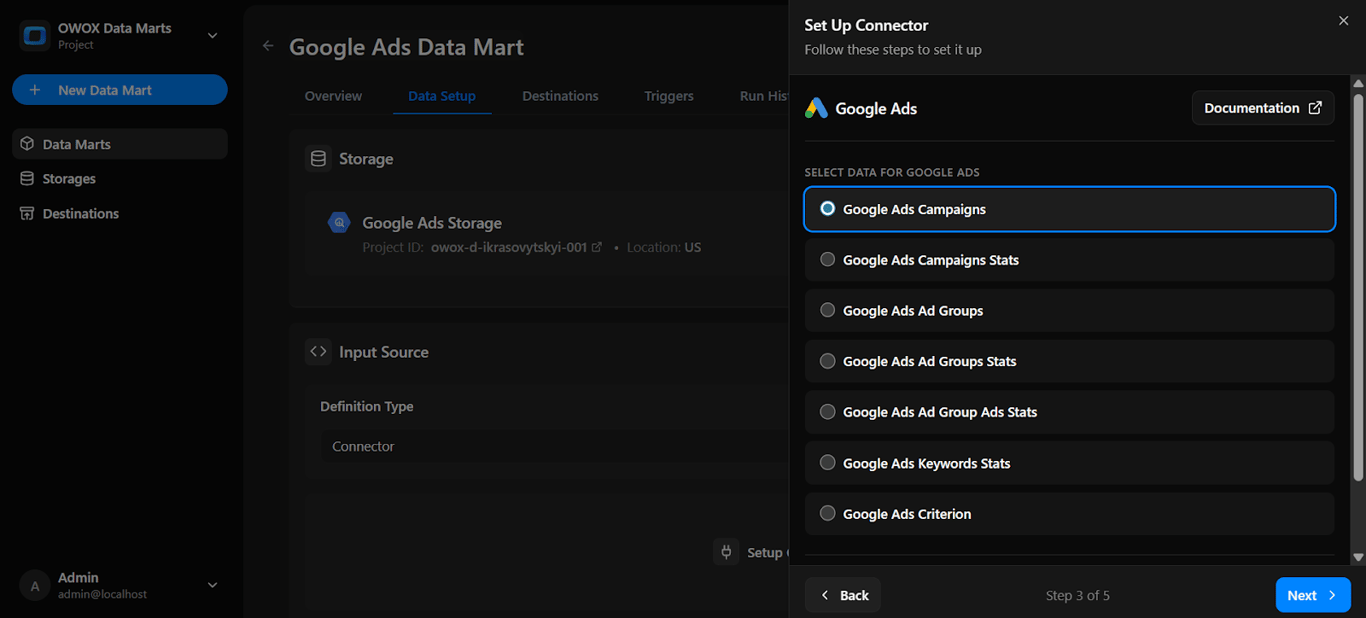Click the panel scrollbar down arrow
Viewport: 1366px width, 618px height.
pyautogui.click(x=1358, y=557)
